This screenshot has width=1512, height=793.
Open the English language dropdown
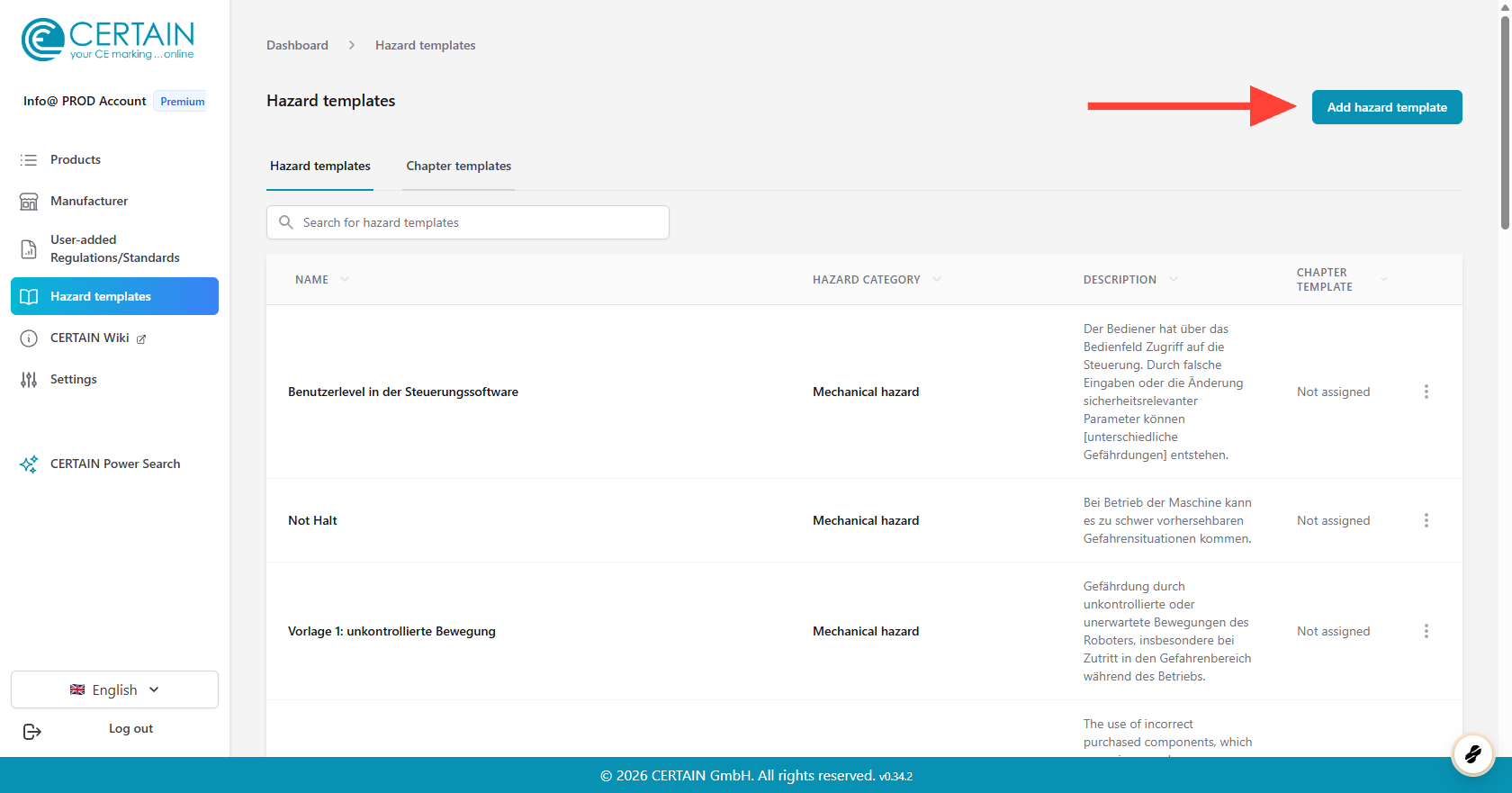click(x=114, y=689)
